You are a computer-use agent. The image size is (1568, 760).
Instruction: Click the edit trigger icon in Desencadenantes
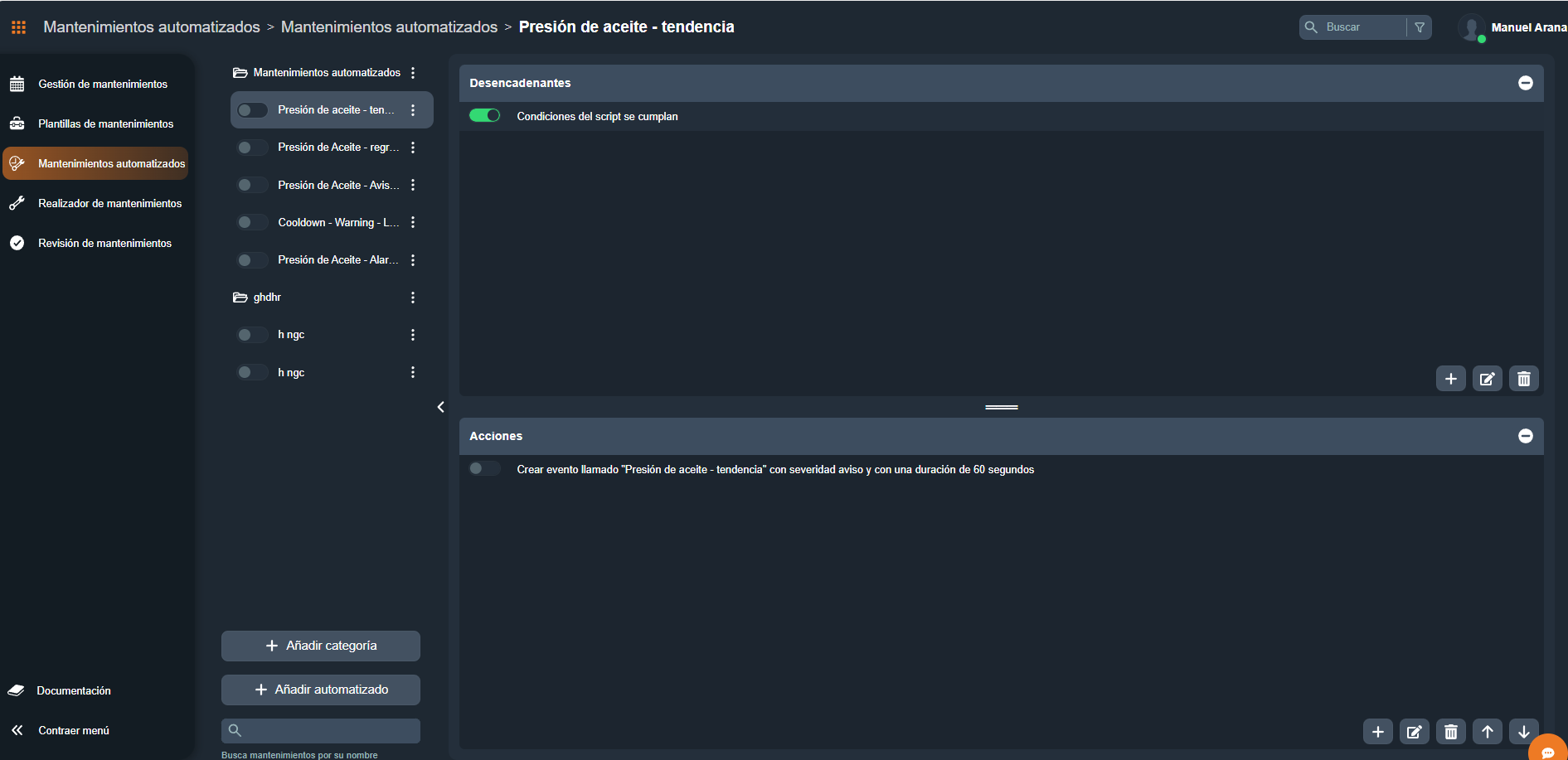tap(1487, 379)
